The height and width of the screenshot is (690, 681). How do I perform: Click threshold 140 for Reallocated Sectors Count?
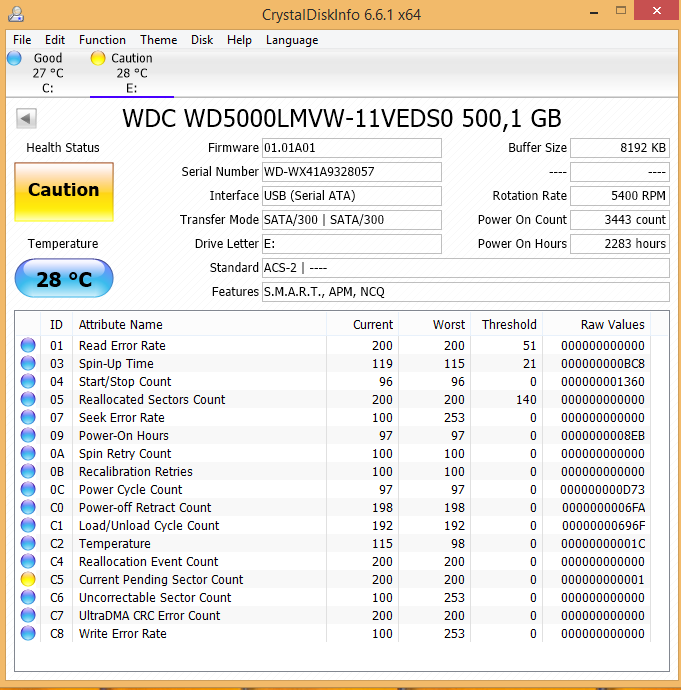[526, 400]
